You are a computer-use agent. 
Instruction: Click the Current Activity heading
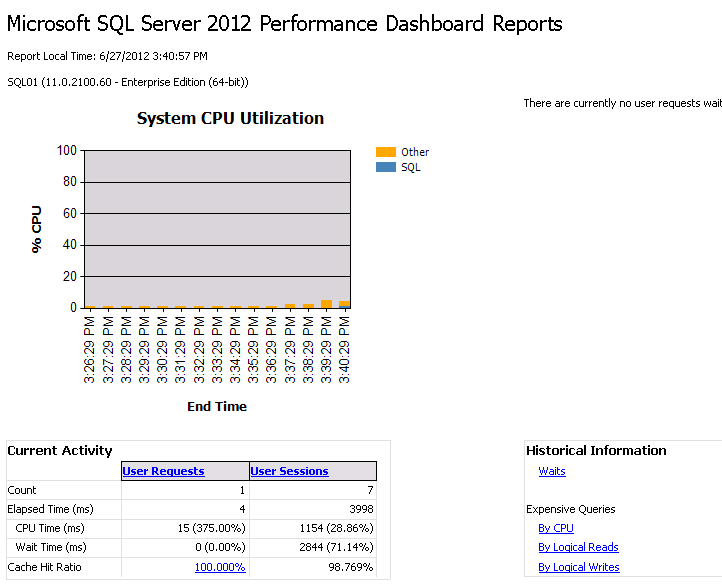[60, 450]
